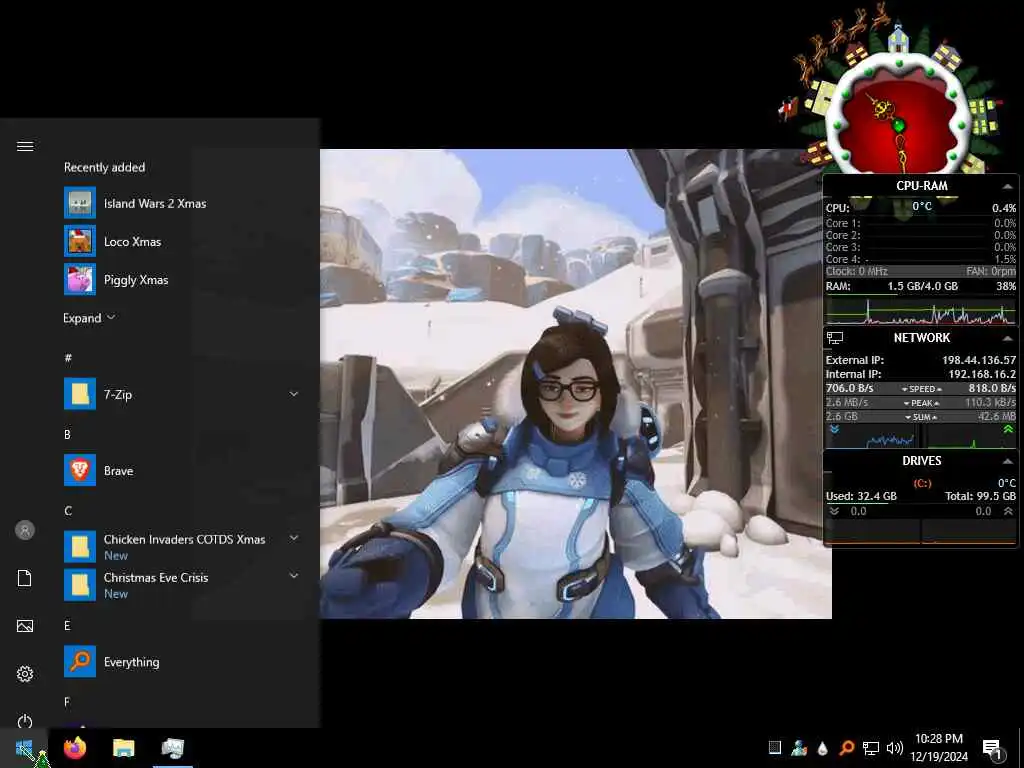
Task: Open File Explorer from taskbar
Action: [123, 748]
